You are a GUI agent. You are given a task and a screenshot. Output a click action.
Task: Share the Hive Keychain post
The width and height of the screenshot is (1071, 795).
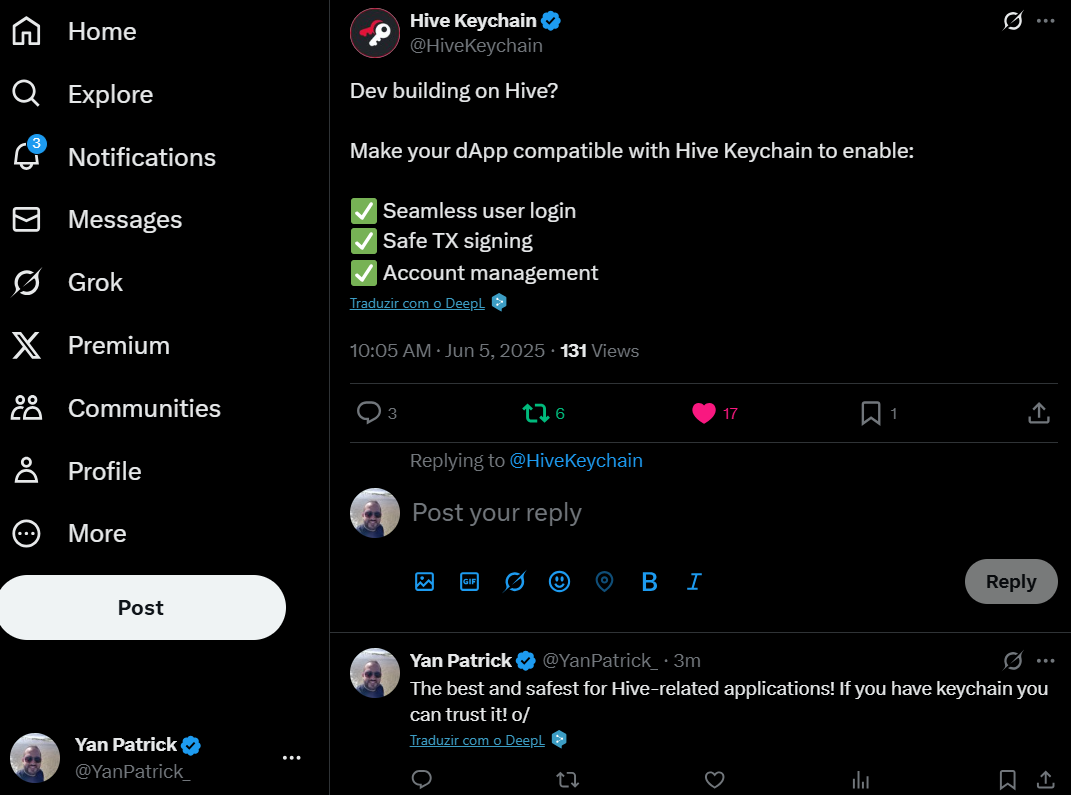click(x=1039, y=413)
